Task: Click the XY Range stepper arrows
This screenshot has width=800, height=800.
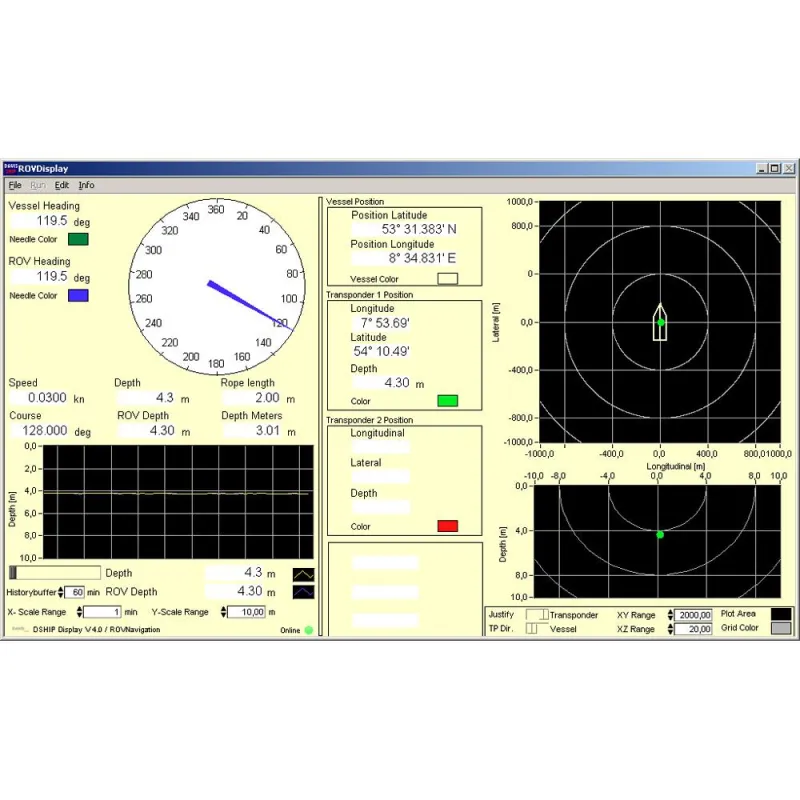Action: point(670,615)
